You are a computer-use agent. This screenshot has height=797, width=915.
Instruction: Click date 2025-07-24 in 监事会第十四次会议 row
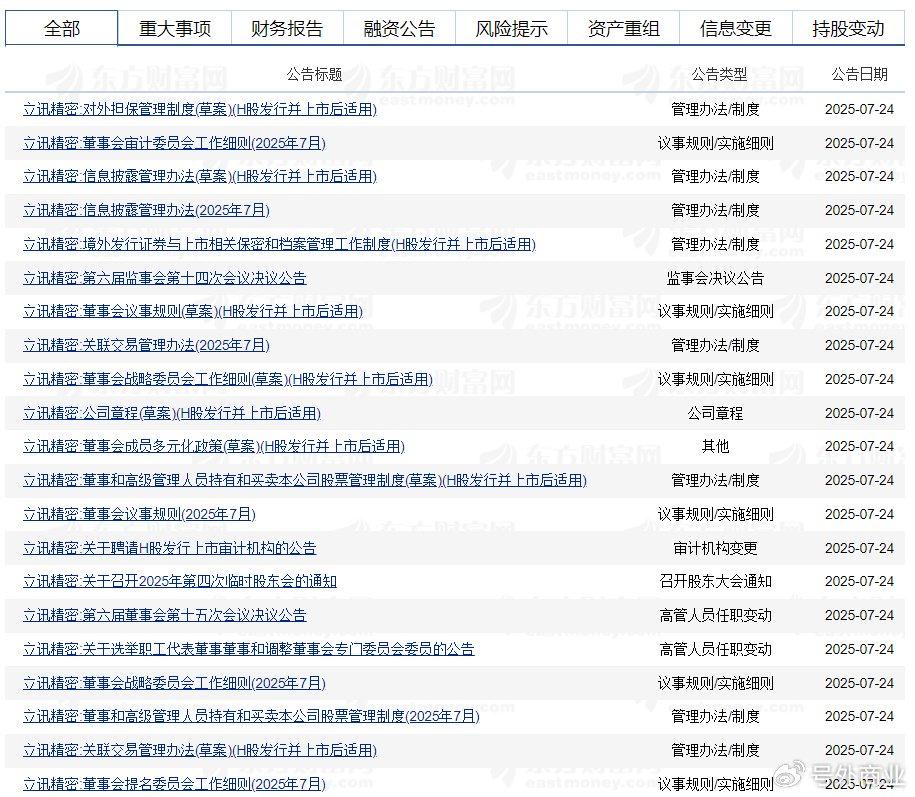pyautogui.click(x=859, y=278)
